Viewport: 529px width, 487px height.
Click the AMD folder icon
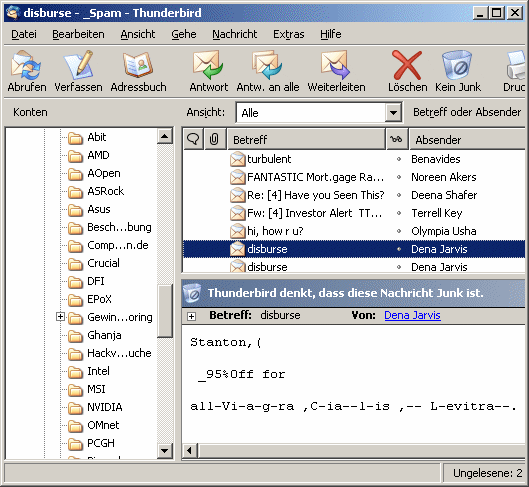coord(75,156)
